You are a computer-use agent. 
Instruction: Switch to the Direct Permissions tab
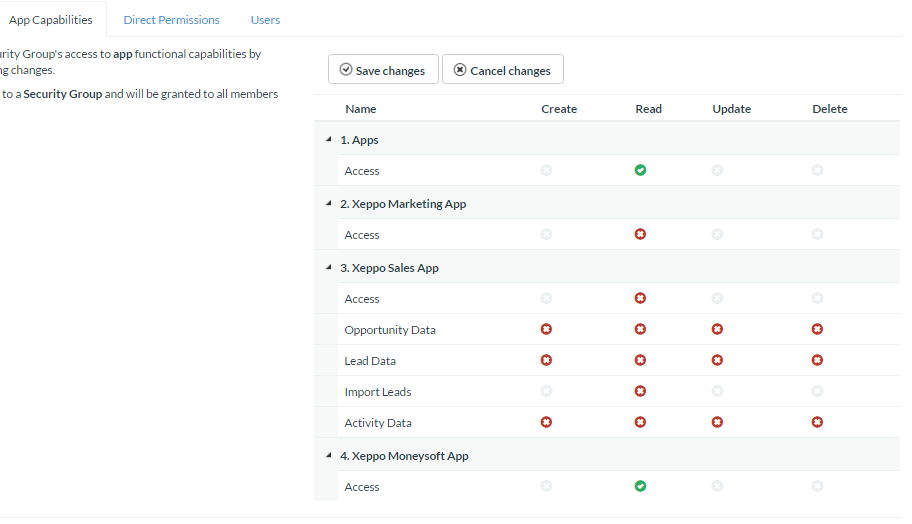coord(171,20)
